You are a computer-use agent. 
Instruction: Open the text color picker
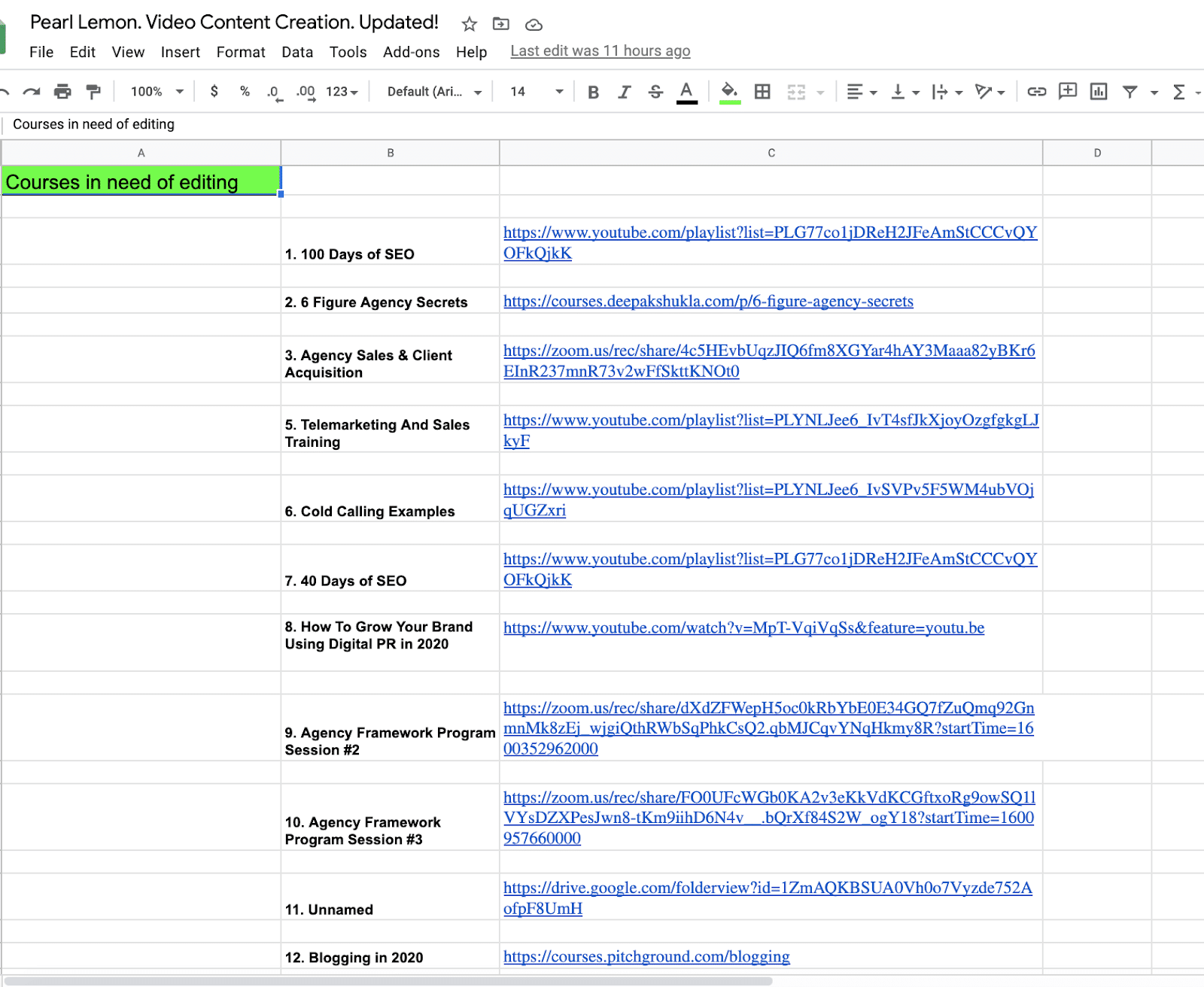pyautogui.click(x=686, y=93)
